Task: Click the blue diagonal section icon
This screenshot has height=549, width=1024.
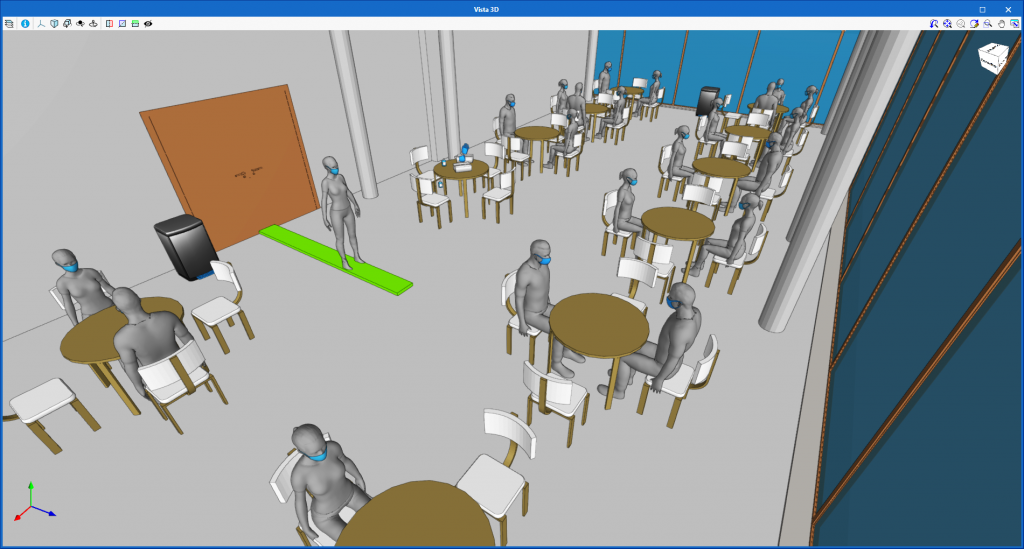Action: pyautogui.click(x=122, y=24)
